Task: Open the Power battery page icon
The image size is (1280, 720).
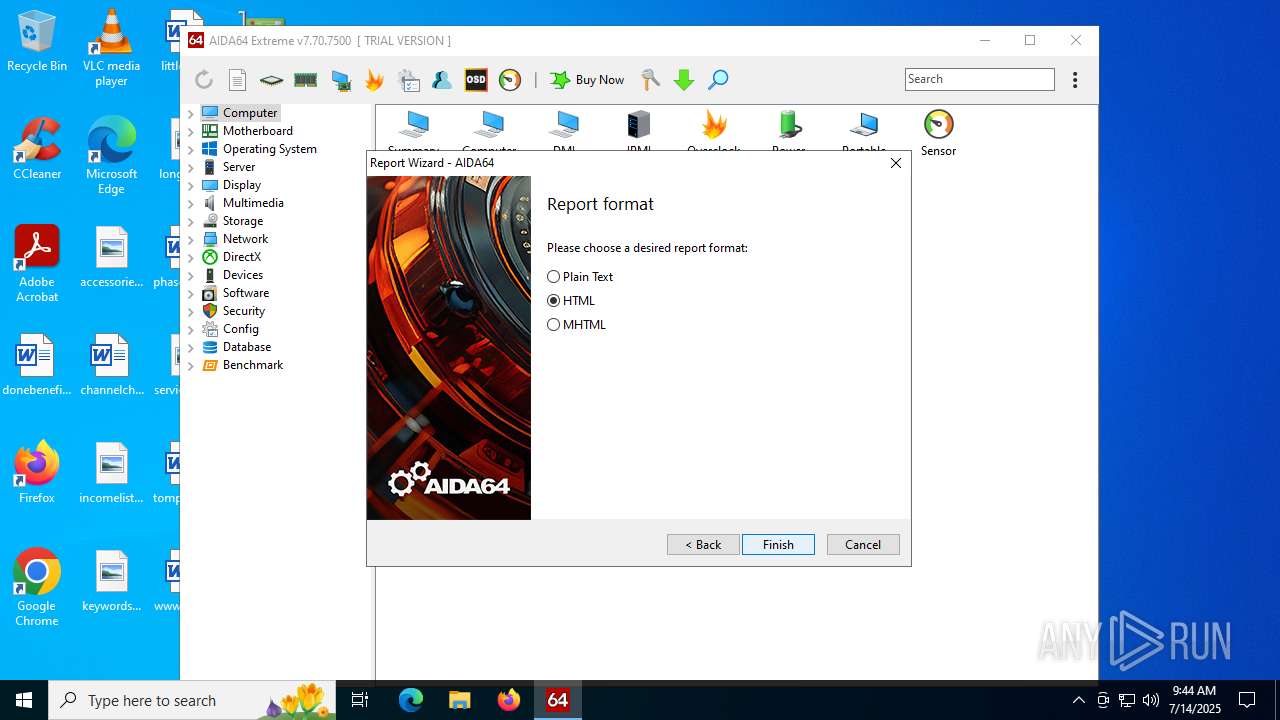Action: tap(789, 130)
